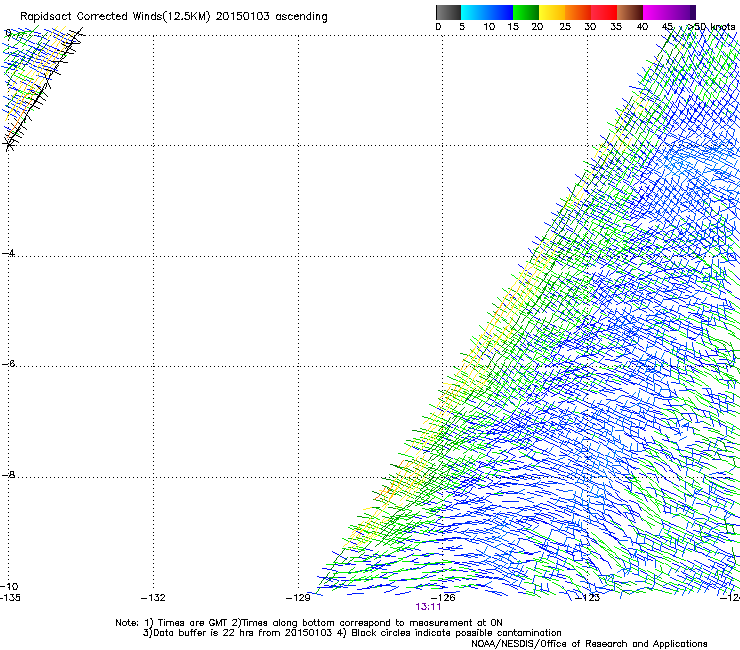Click the orange 25-30 knots color band
The width and height of the screenshot is (740, 650).
(x=578, y=12)
